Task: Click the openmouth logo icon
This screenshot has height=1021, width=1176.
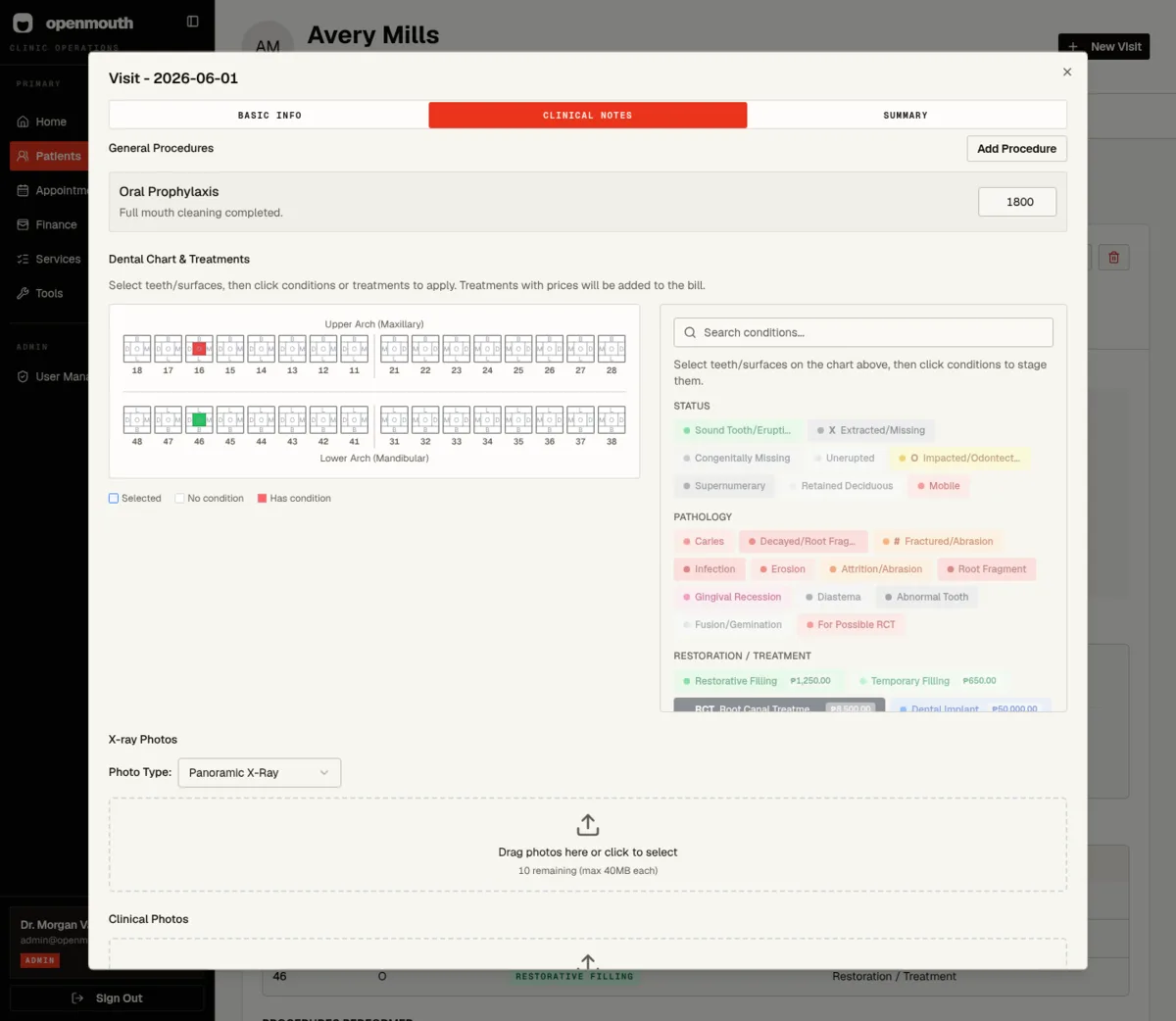Action: 23,23
